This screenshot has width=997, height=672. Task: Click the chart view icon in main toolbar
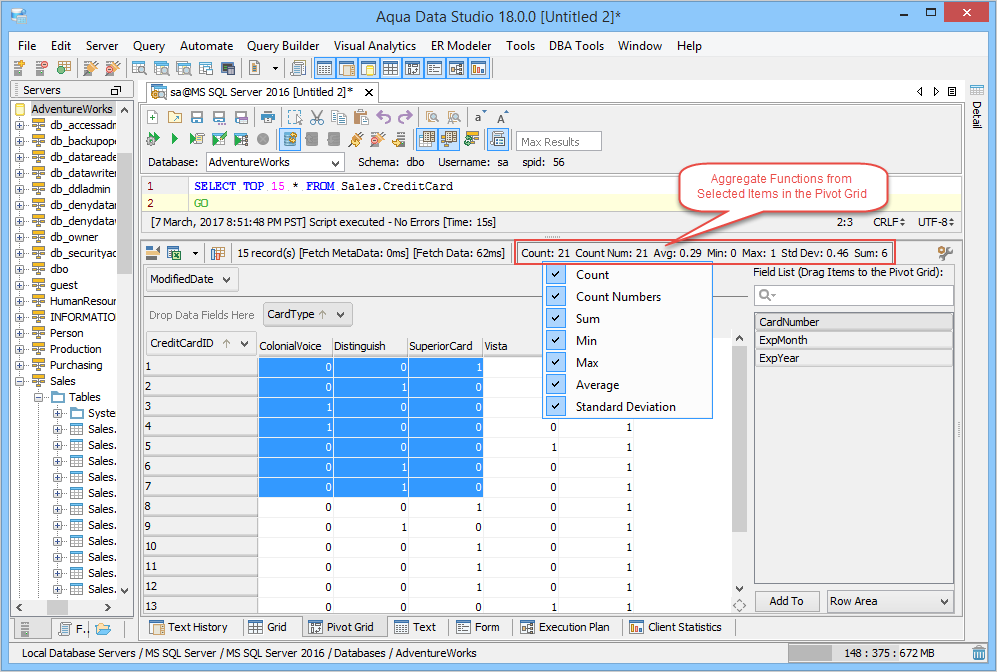[478, 68]
